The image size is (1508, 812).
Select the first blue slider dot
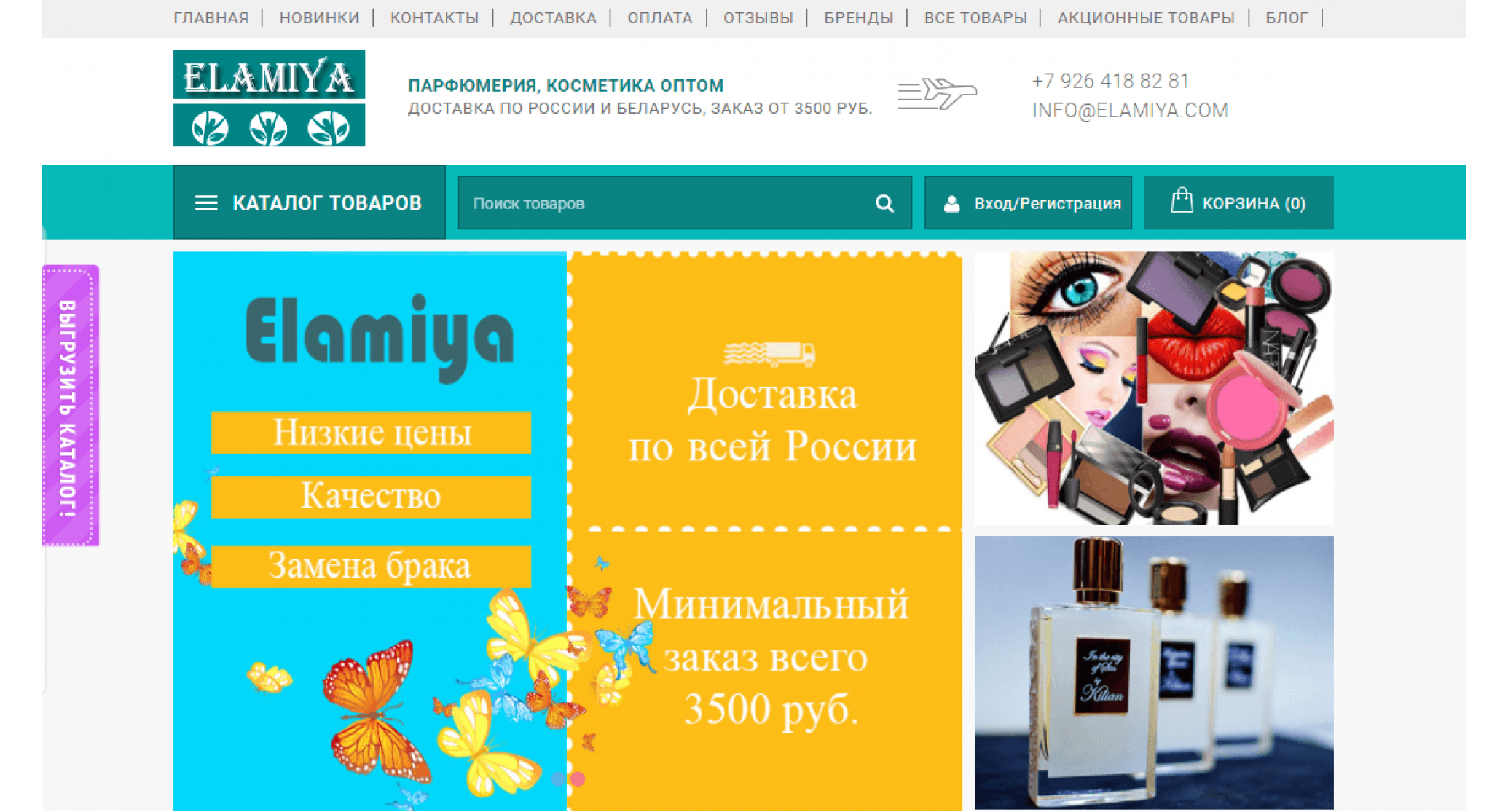tap(558, 779)
